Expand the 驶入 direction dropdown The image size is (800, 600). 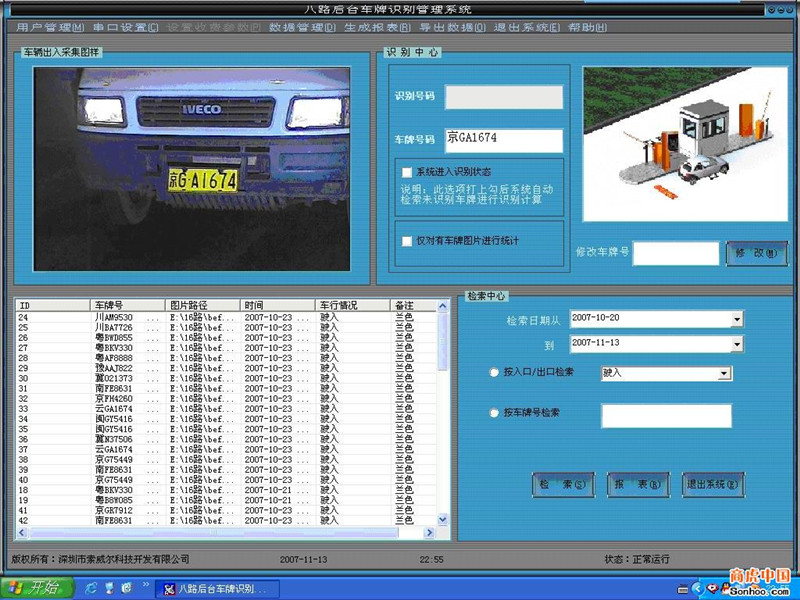click(725, 374)
